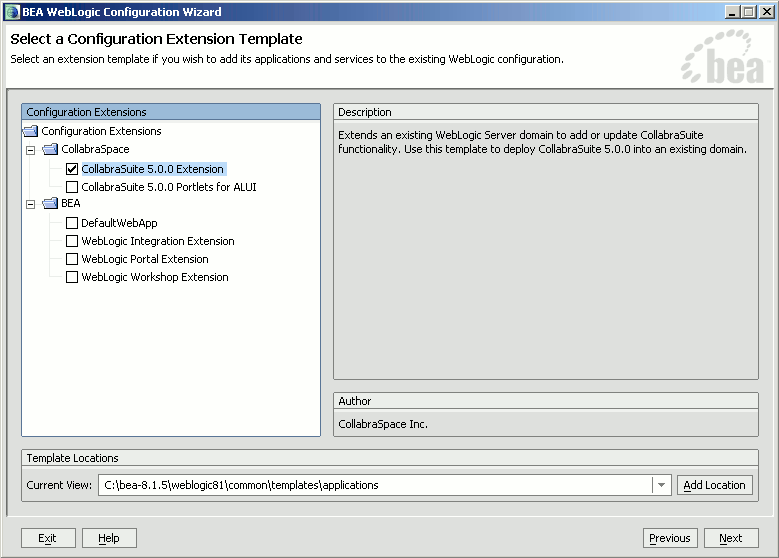Tick WebLogic Portal Extension checkbox
779x558 pixels.
click(x=72, y=259)
